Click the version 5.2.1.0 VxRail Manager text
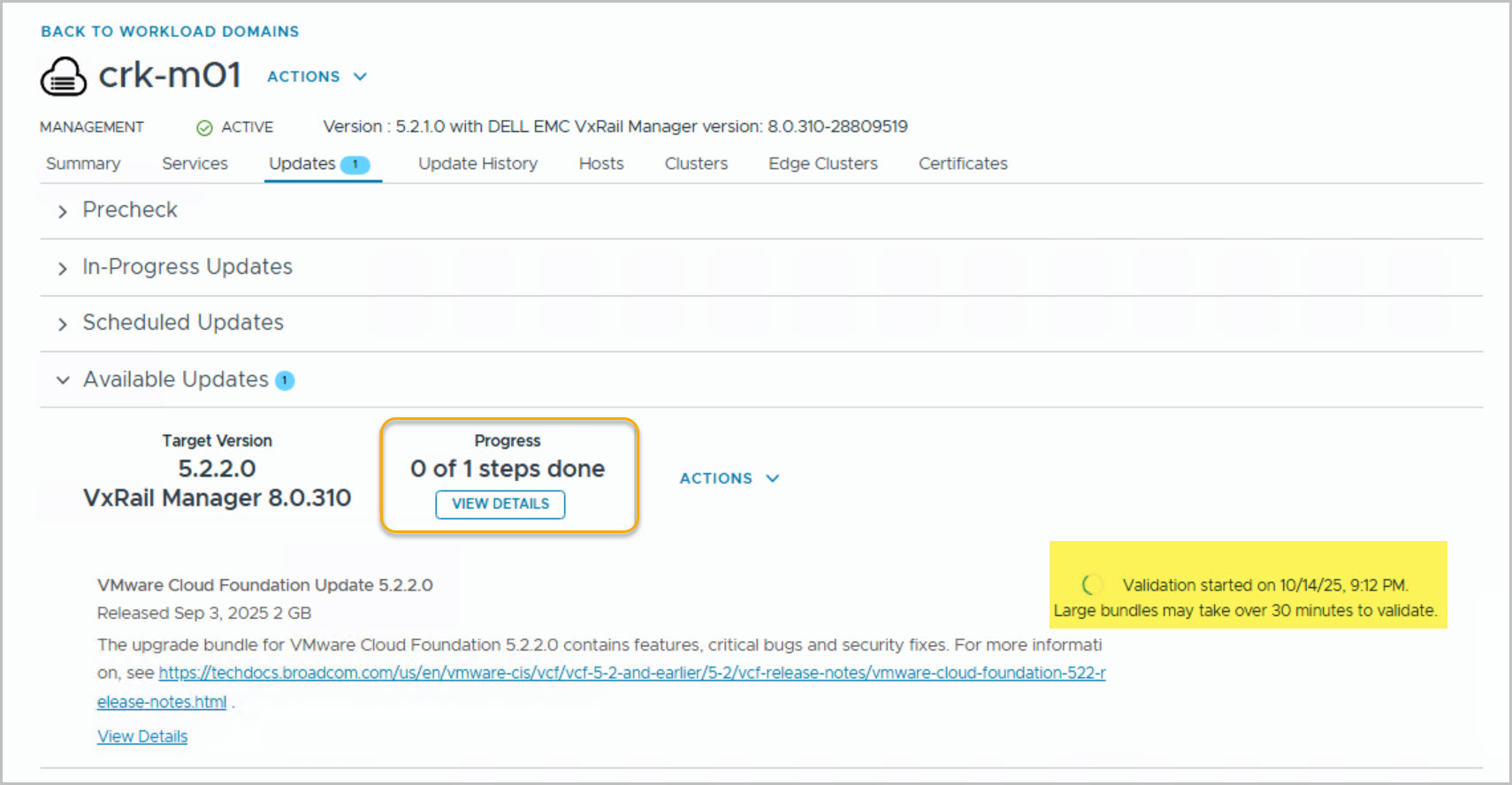This screenshot has width=1512, height=785. pyautogui.click(x=615, y=126)
